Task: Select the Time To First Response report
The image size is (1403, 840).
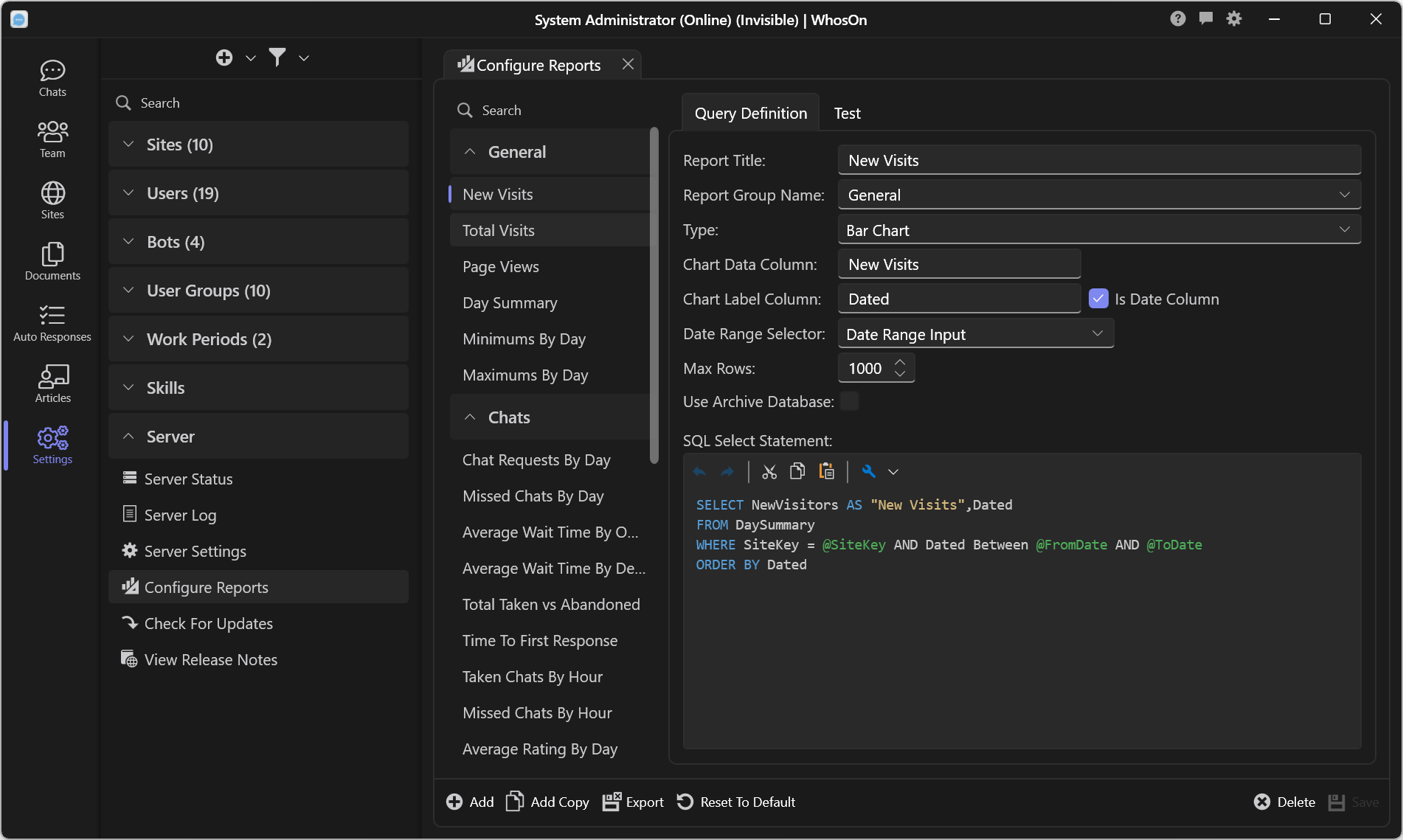Action: tap(550, 640)
